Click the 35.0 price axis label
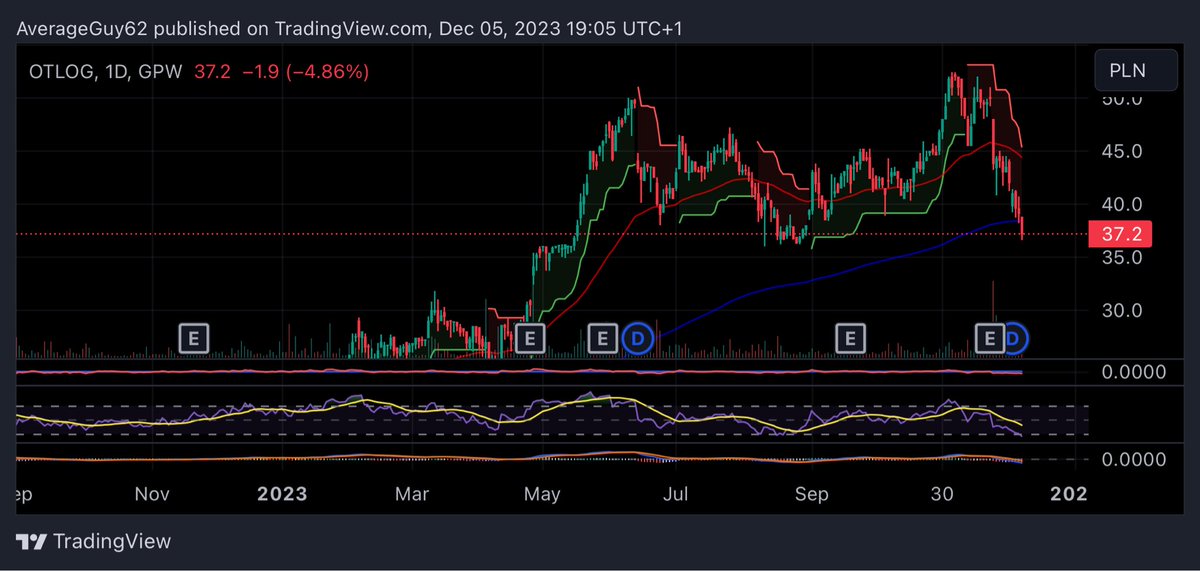The width and height of the screenshot is (1200, 571). tap(1121, 257)
